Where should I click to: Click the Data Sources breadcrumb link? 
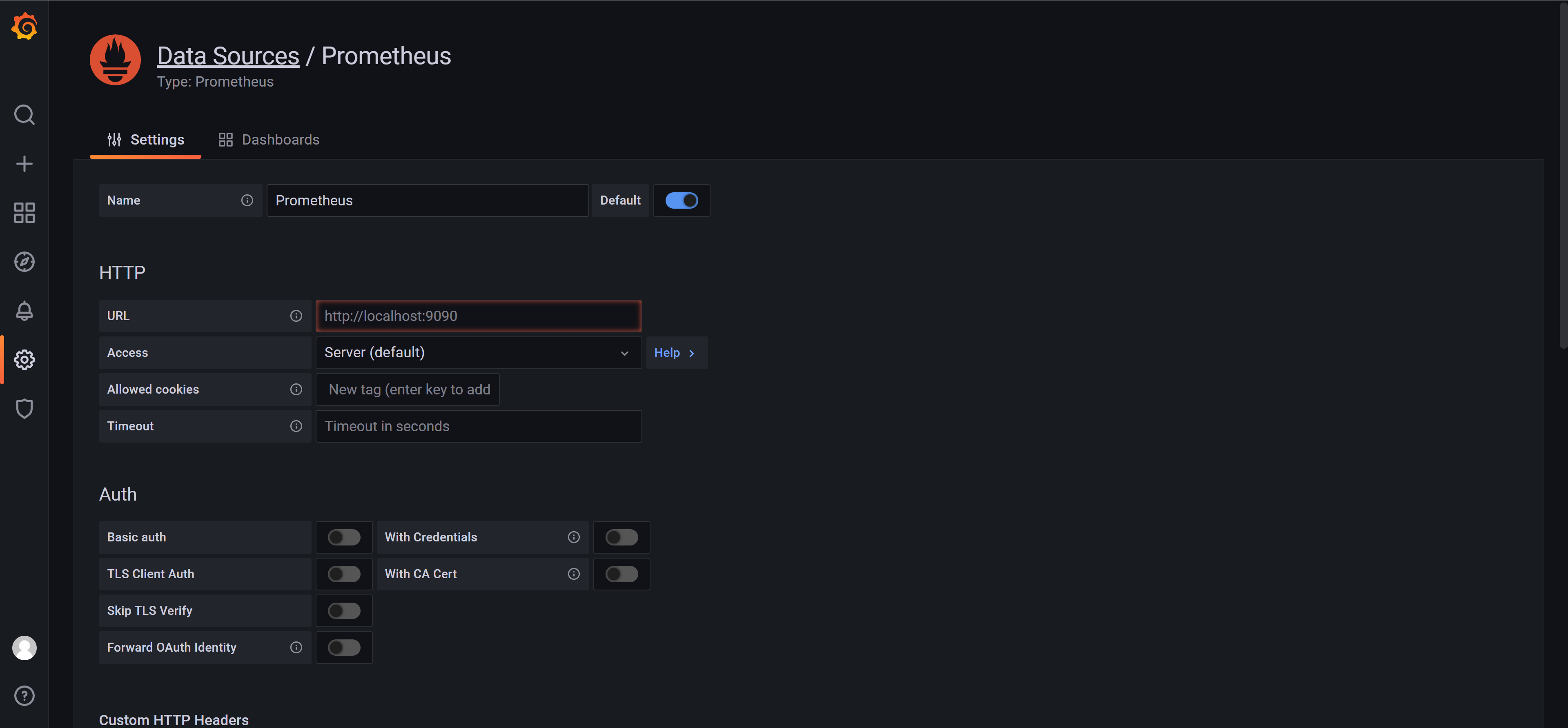(228, 56)
